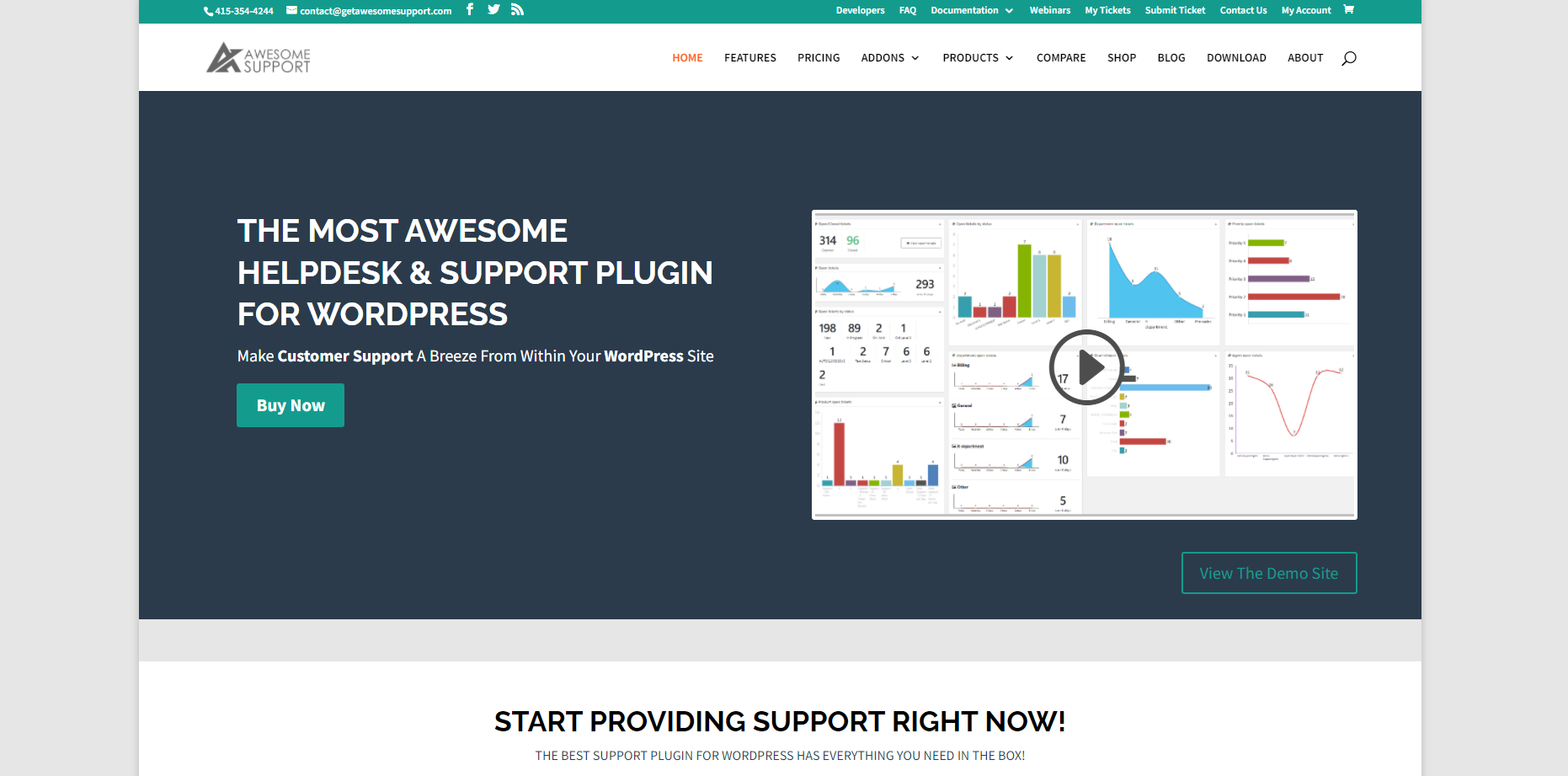Open the shopping cart icon

pyautogui.click(x=1349, y=10)
